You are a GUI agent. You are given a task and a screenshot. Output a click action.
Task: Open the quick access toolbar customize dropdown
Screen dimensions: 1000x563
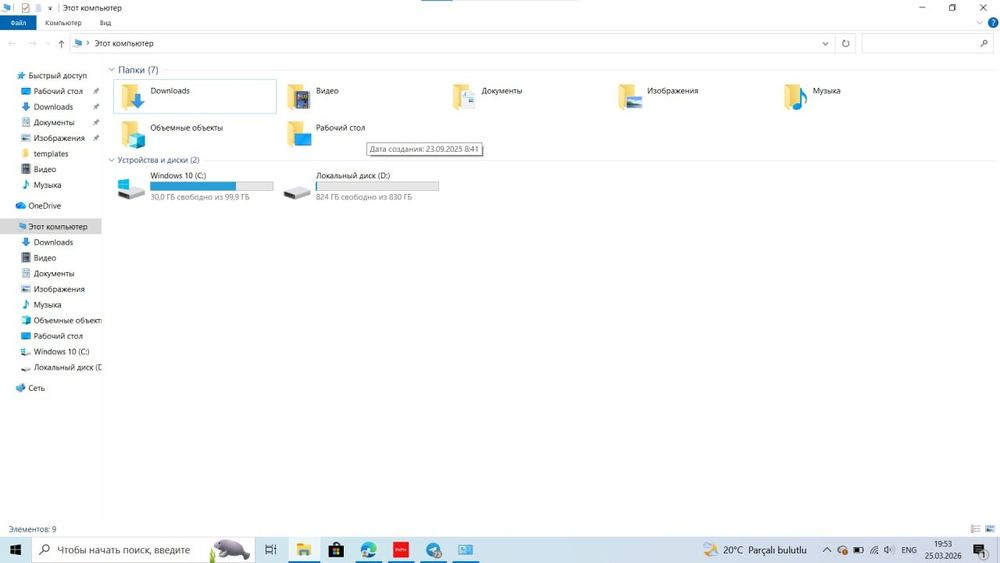tap(50, 8)
